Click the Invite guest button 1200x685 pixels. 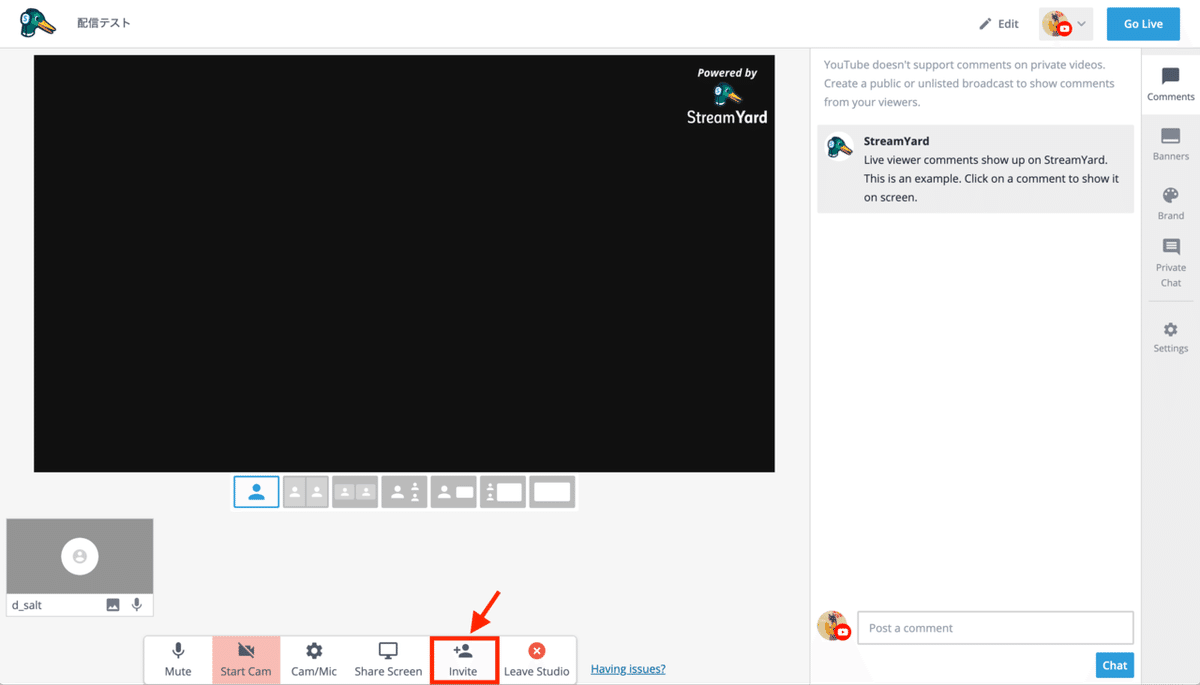click(463, 660)
